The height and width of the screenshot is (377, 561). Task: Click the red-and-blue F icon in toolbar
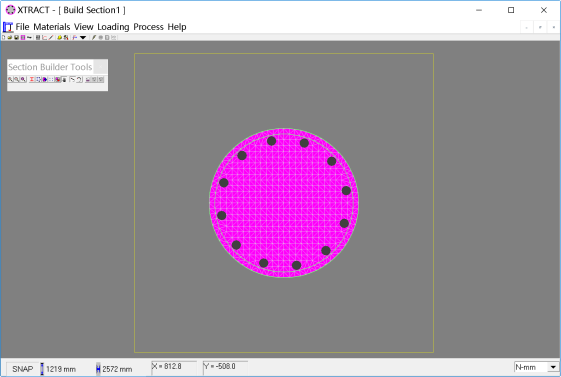(x=74, y=38)
